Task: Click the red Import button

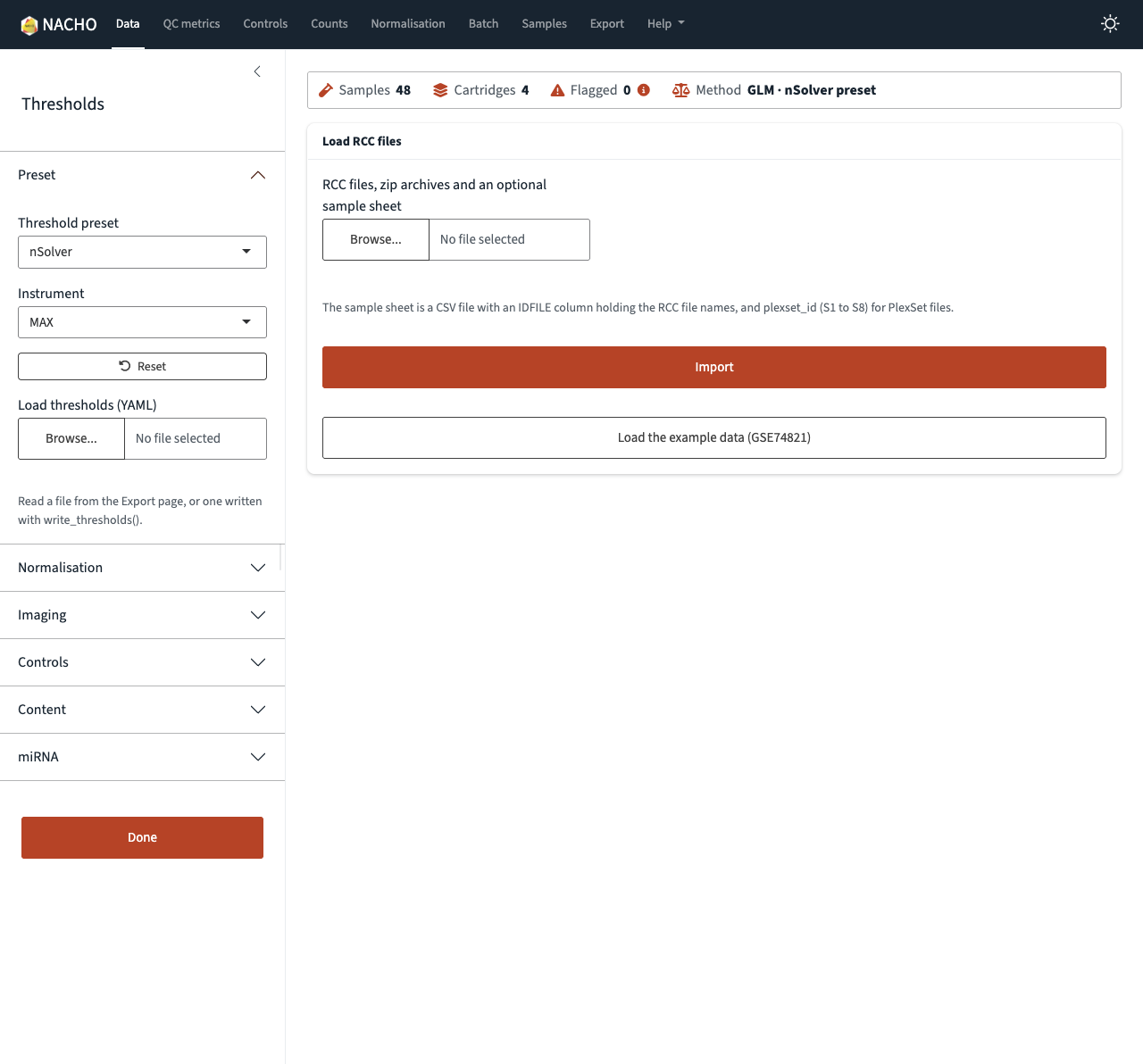Action: (x=714, y=367)
